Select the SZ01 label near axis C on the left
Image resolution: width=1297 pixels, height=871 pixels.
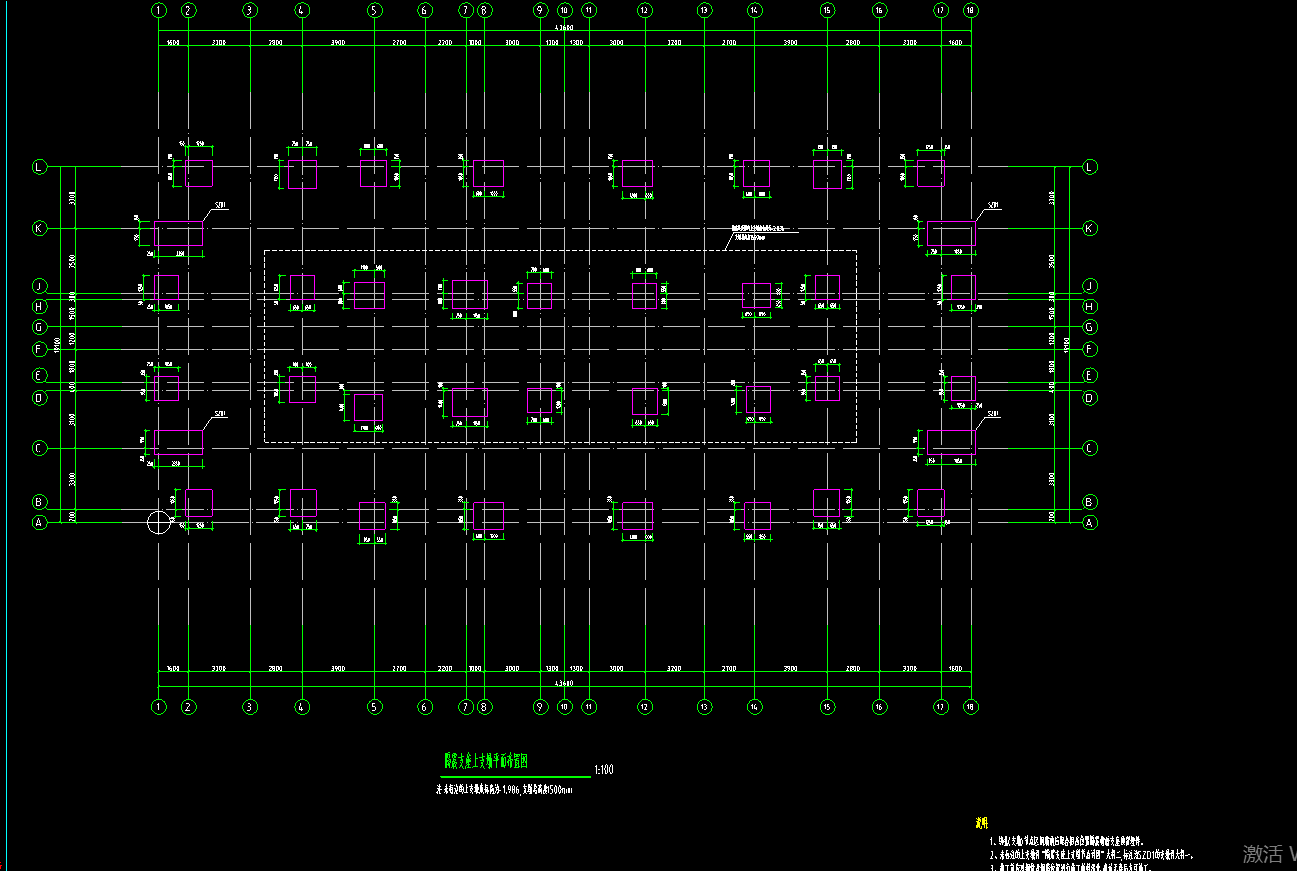[219, 414]
